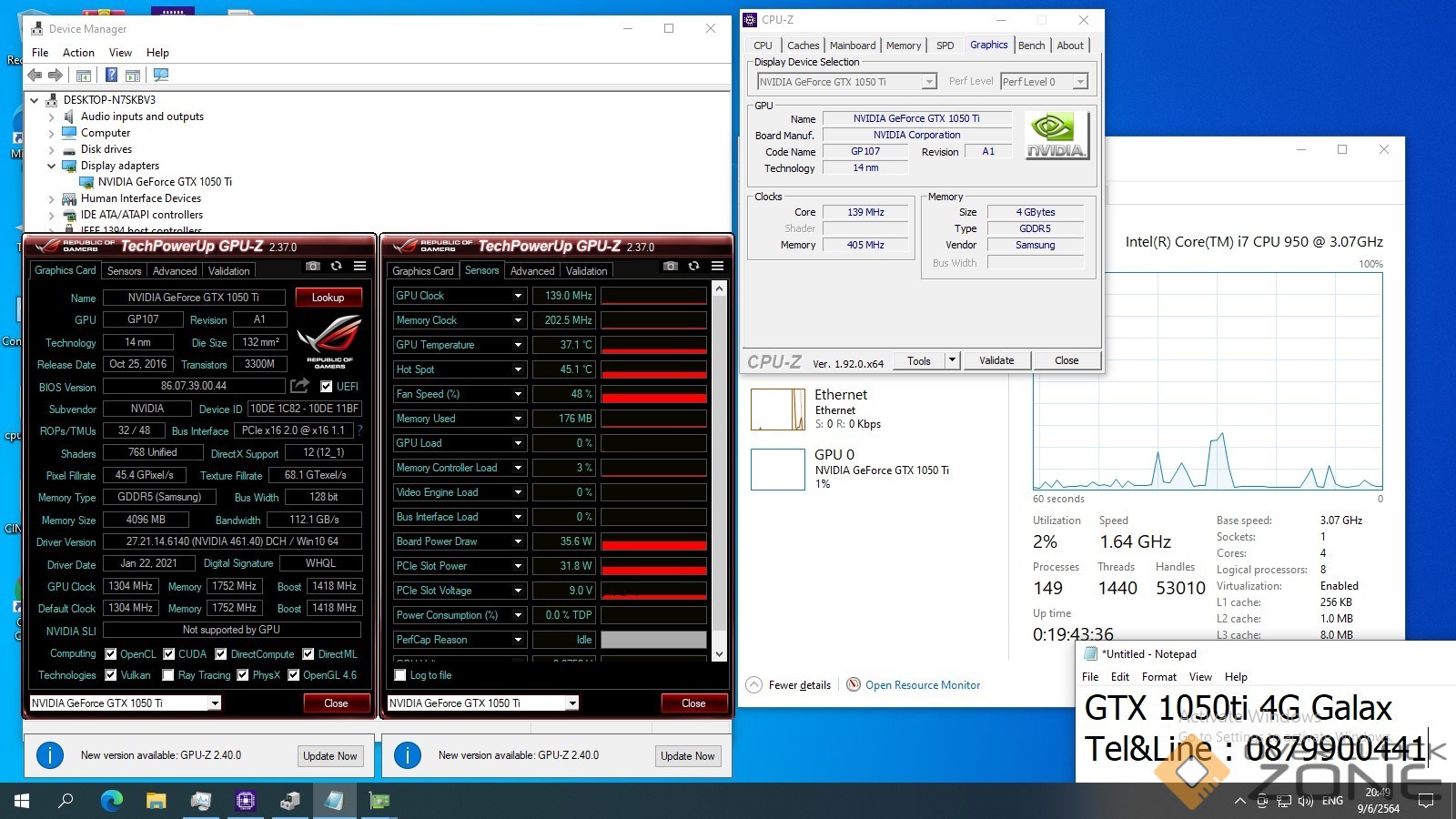Open hamburger menu in GPU-Z Sensors window

[x=717, y=266]
